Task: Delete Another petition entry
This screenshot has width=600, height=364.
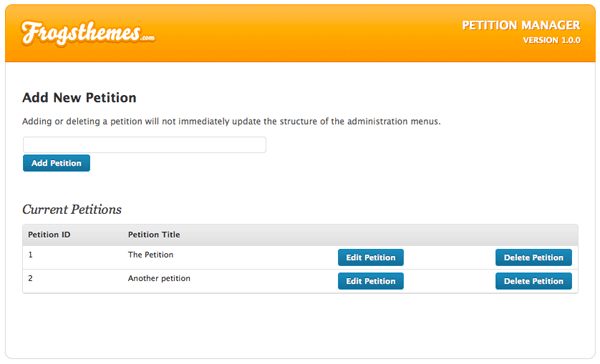Action: (533, 281)
